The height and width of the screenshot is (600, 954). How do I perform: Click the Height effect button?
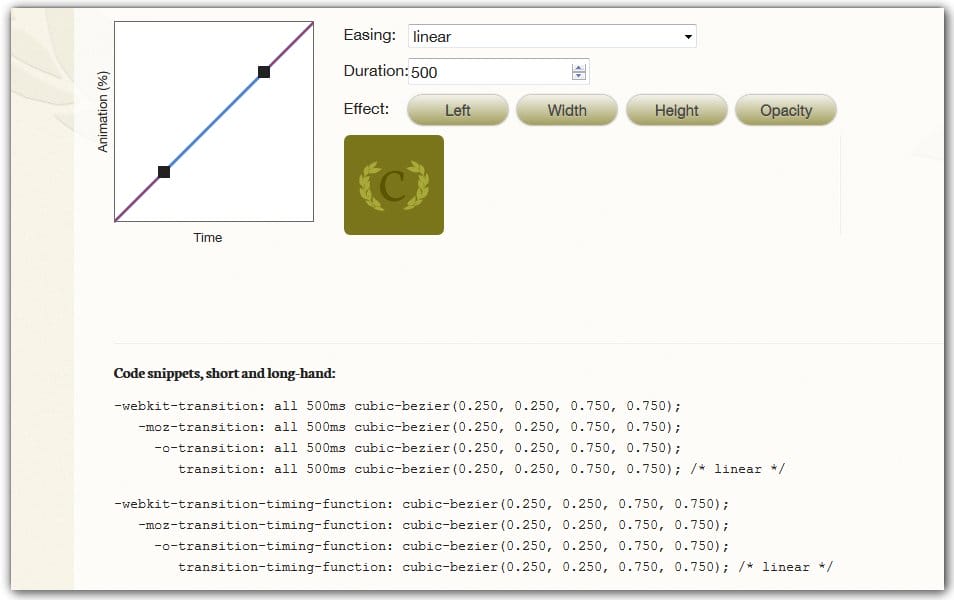[676, 110]
